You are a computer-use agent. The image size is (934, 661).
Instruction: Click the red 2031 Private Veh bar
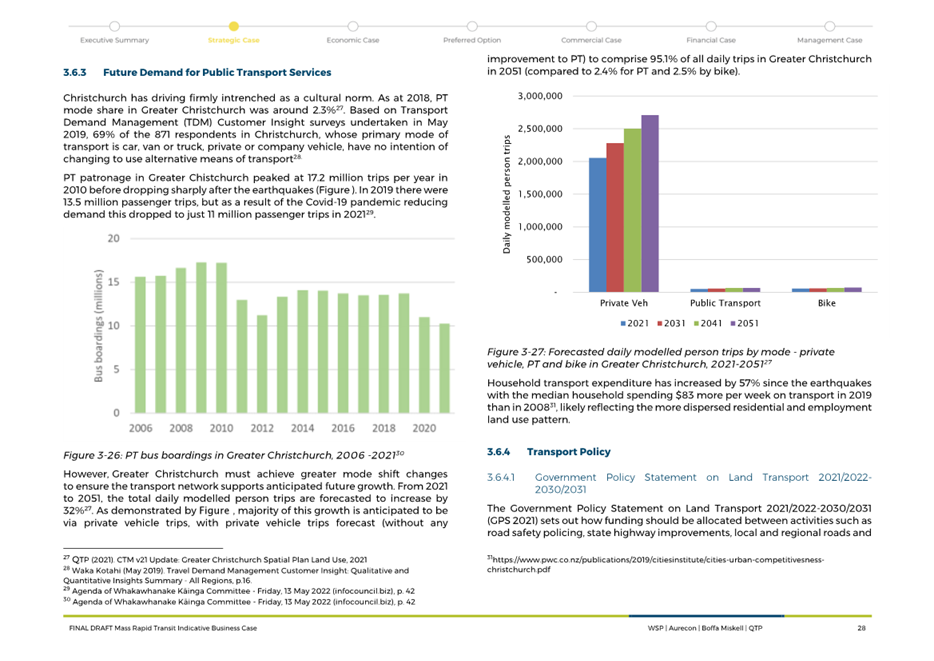pyautogui.click(x=615, y=217)
